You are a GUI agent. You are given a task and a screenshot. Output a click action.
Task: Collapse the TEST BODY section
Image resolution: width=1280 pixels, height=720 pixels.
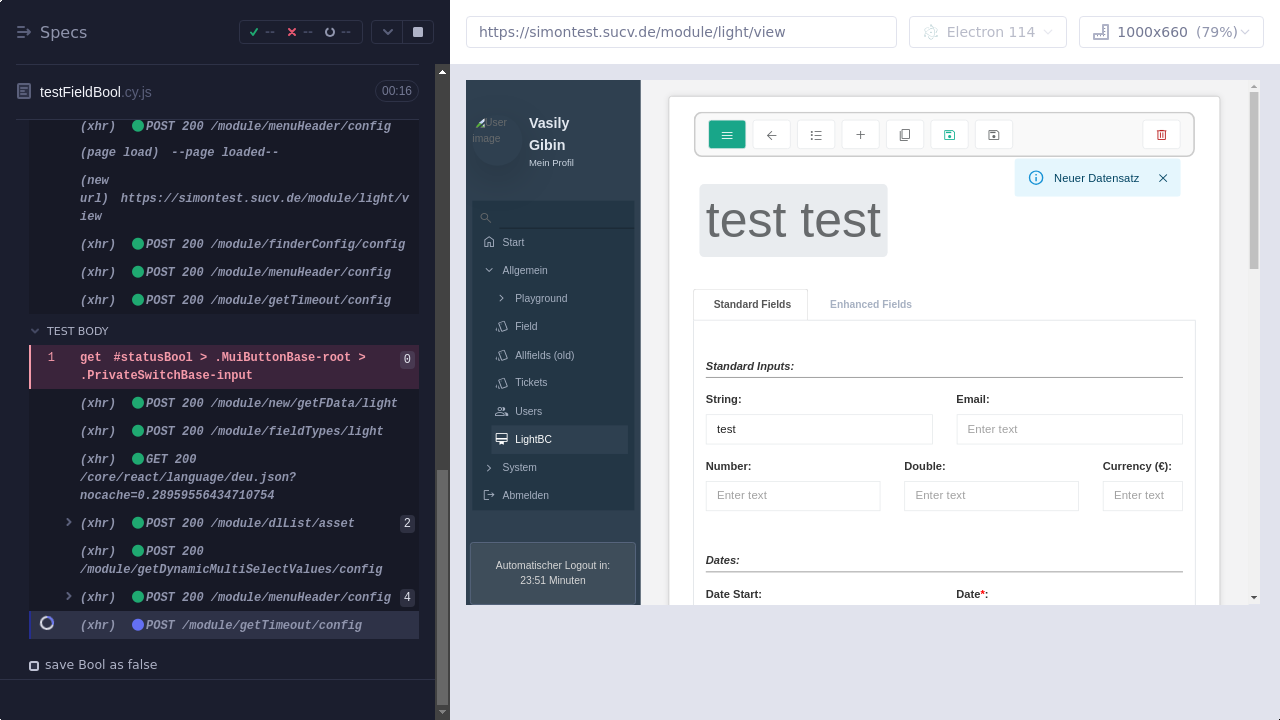coord(36,331)
